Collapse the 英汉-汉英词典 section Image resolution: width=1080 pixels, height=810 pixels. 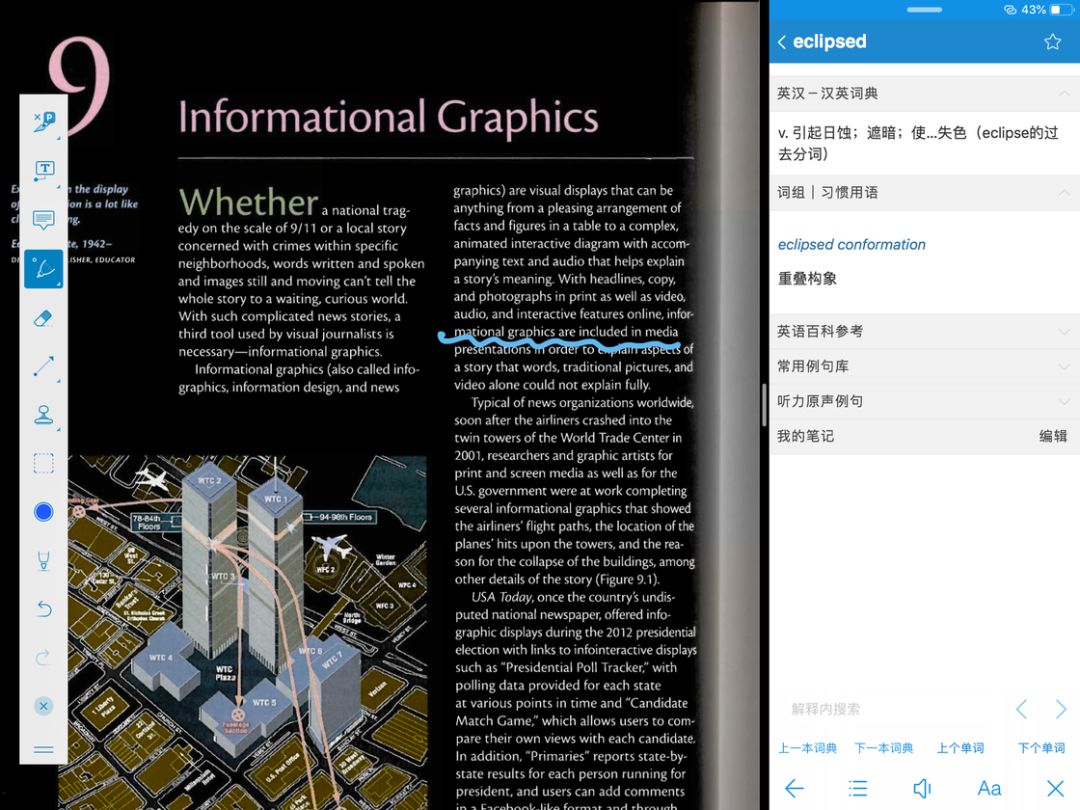point(1062,93)
